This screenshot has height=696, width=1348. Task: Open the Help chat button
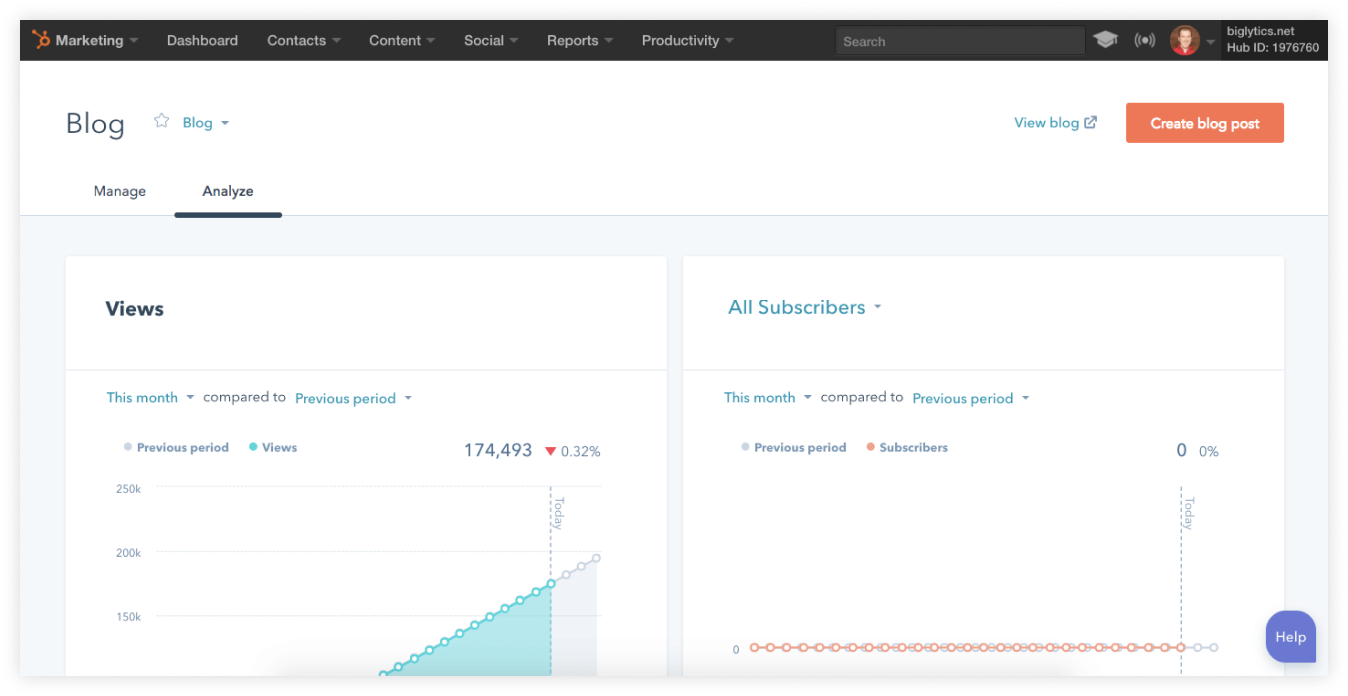pyautogui.click(x=1290, y=637)
